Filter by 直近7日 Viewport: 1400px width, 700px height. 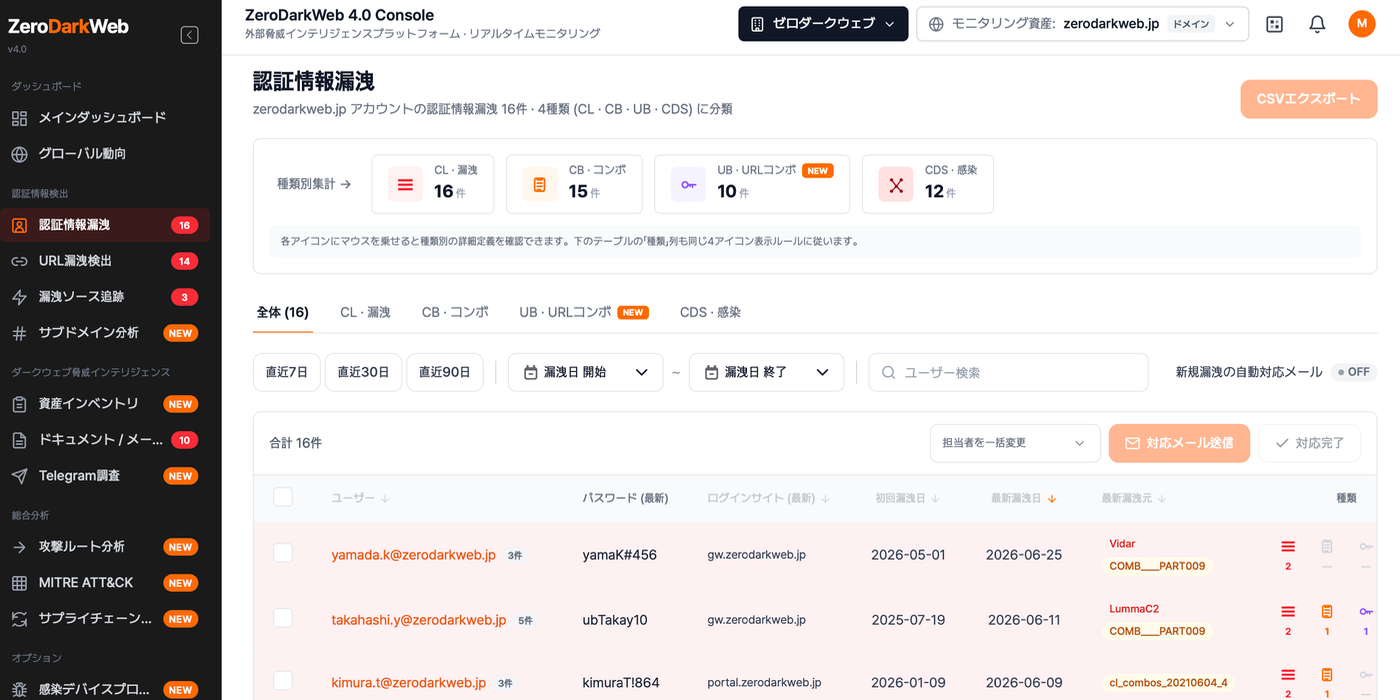point(287,372)
